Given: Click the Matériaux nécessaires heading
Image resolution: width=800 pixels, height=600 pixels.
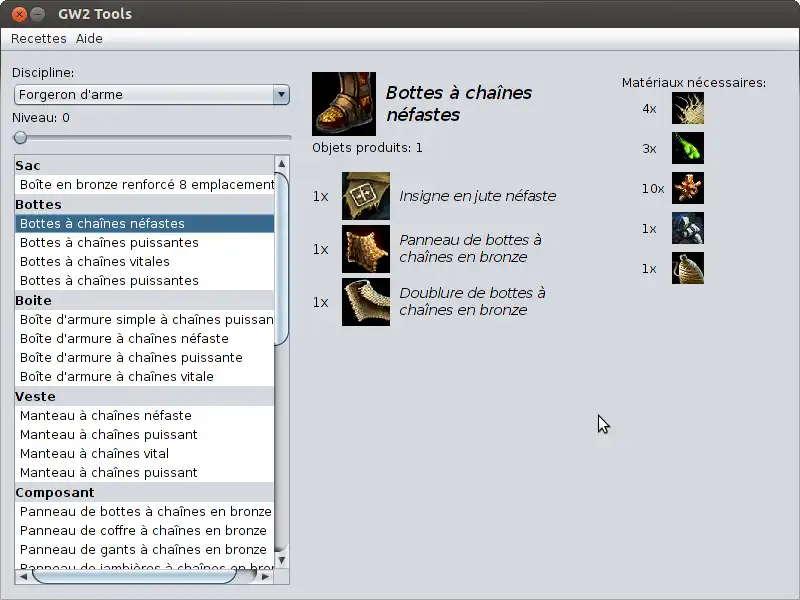Looking at the screenshot, I should [x=694, y=83].
